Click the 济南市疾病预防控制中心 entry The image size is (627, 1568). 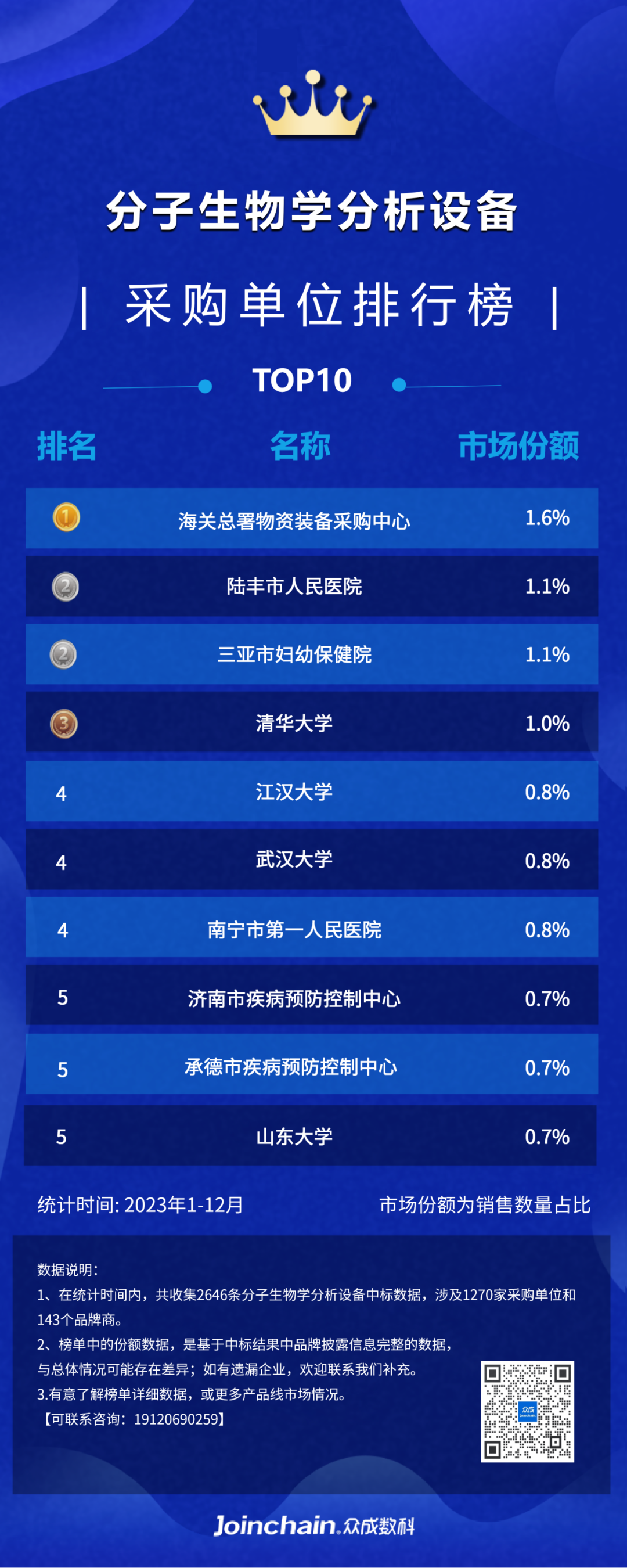(x=294, y=998)
